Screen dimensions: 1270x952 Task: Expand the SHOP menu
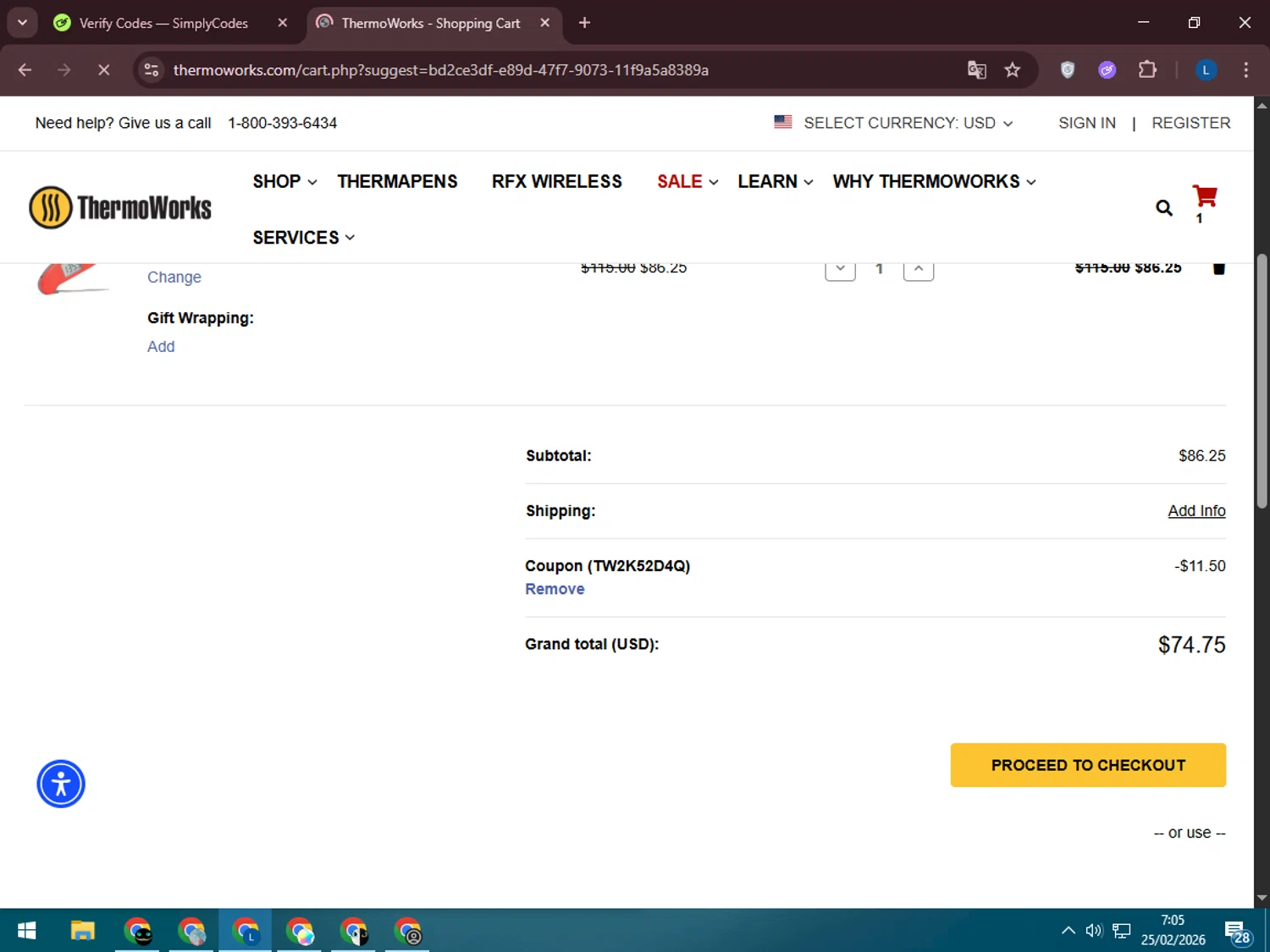coord(284,181)
